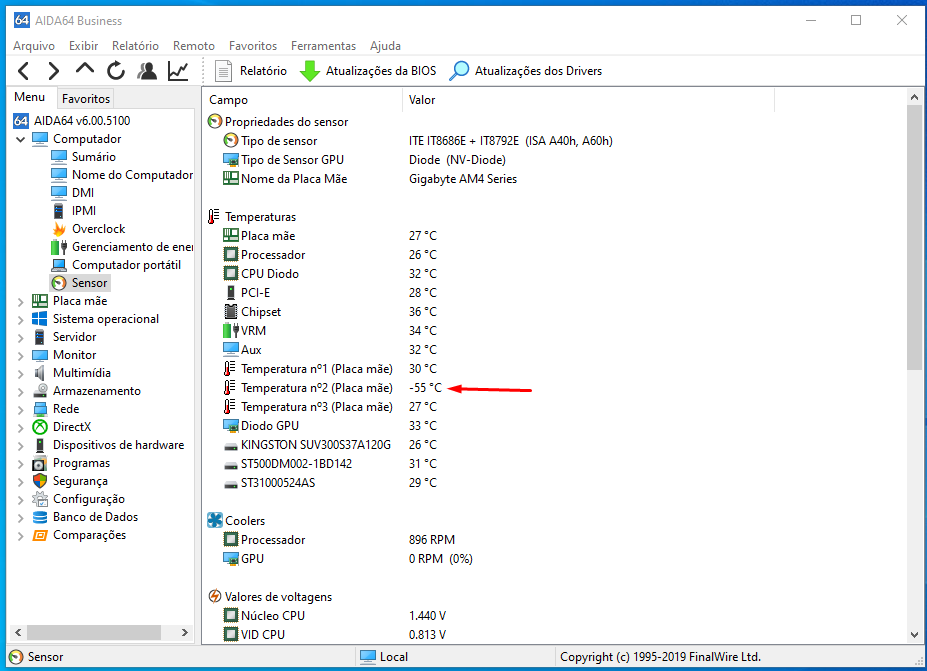Expand the Sistema operacional node

point(21,320)
